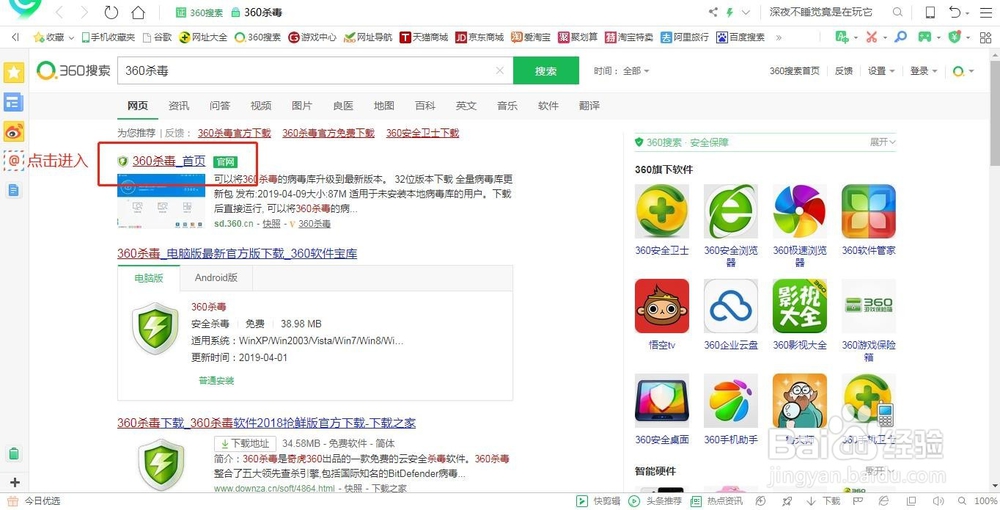Switch to the 资讯 search tab
The image size is (1000, 510).
179,106
